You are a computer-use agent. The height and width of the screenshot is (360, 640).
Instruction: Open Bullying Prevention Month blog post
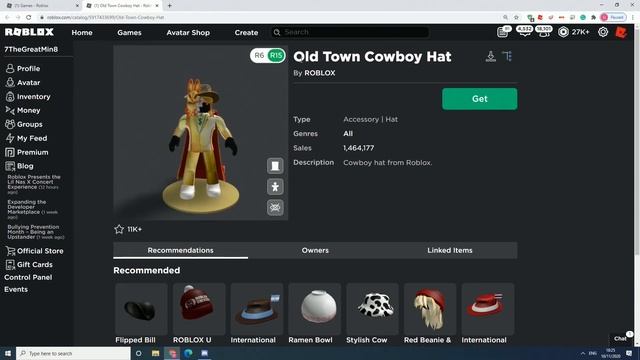pos(36,232)
